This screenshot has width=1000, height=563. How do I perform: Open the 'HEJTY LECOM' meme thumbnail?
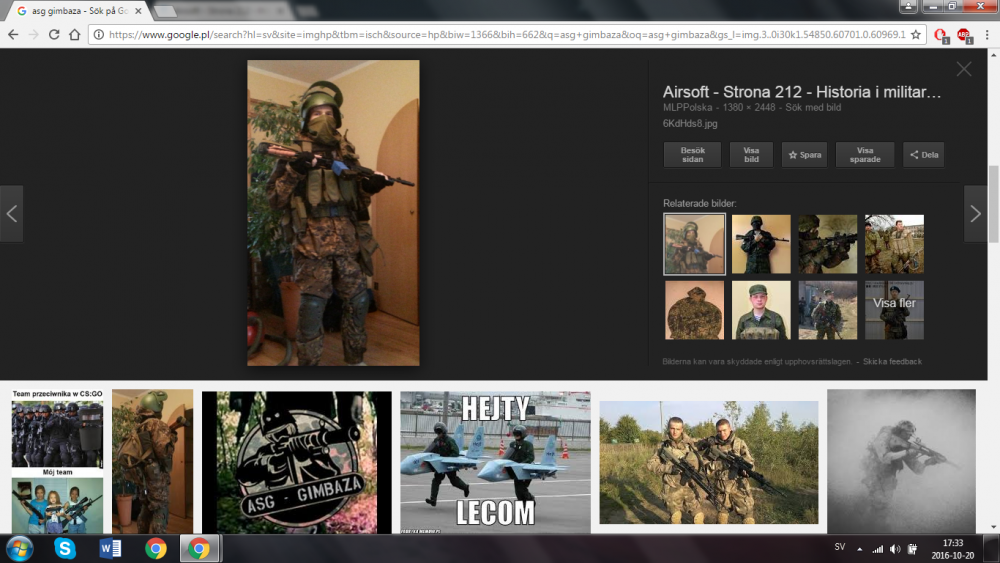point(495,461)
